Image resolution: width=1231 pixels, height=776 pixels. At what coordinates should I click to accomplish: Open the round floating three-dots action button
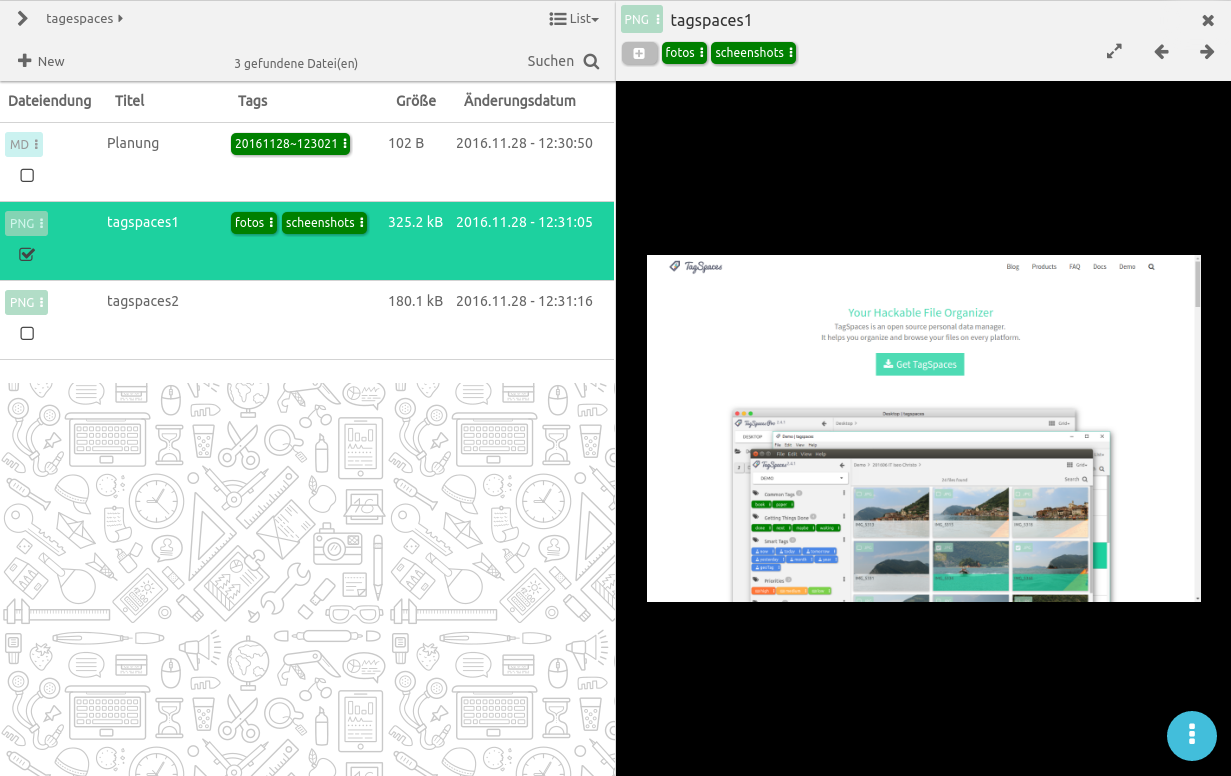[x=1191, y=735]
